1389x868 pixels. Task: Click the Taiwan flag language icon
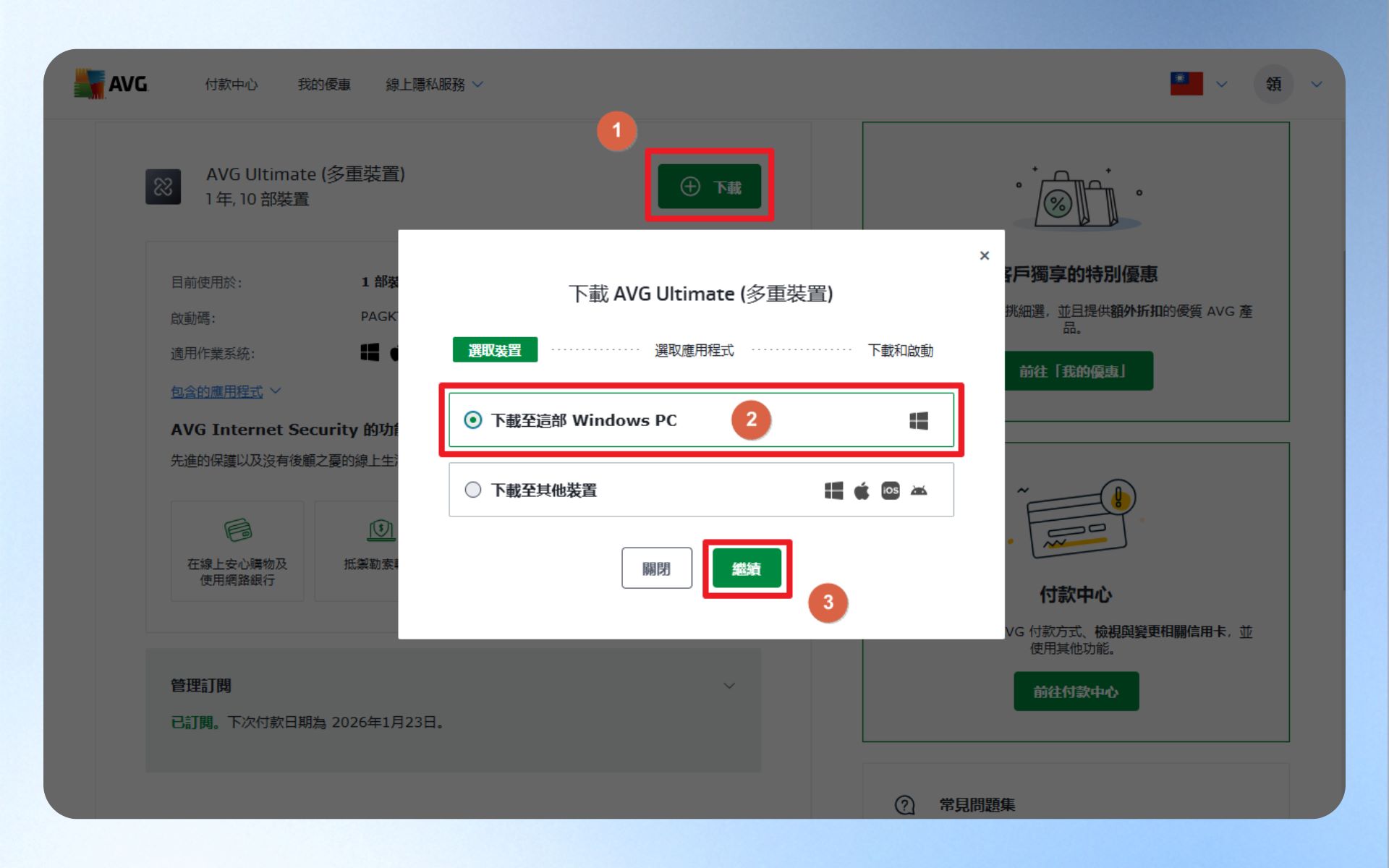coord(1186,84)
